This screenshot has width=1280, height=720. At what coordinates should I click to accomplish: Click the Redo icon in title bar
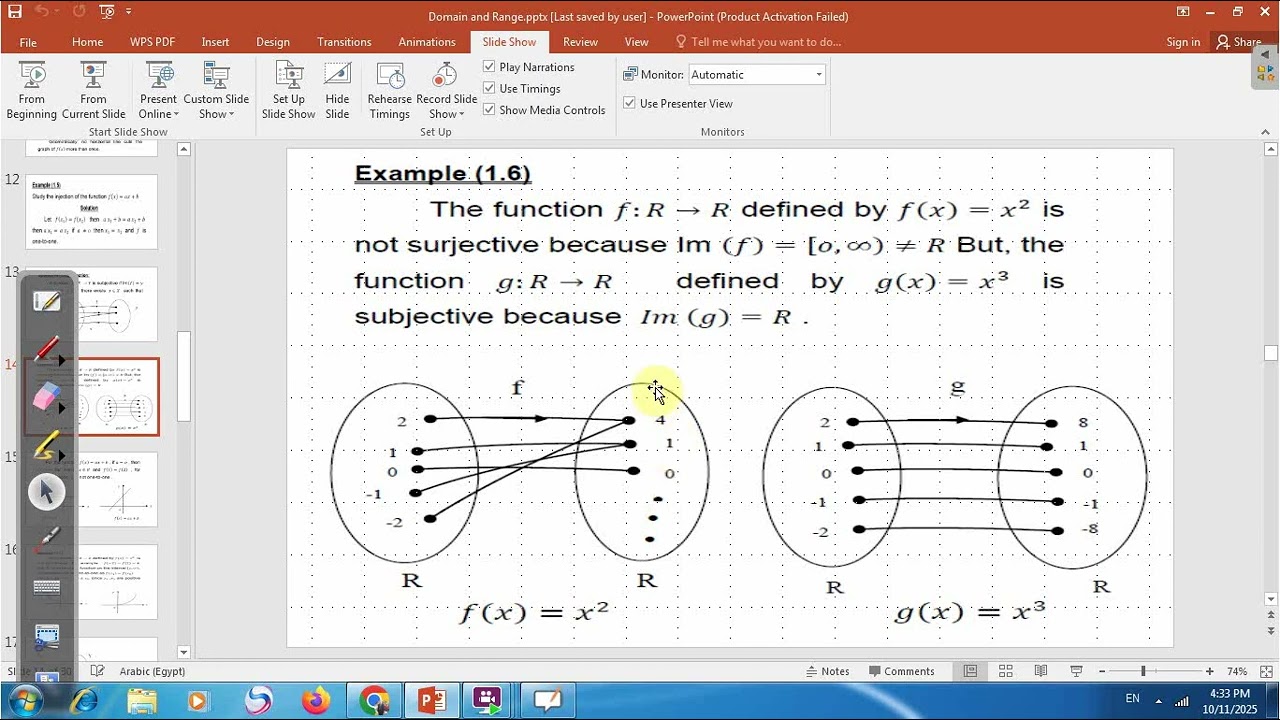(79, 12)
